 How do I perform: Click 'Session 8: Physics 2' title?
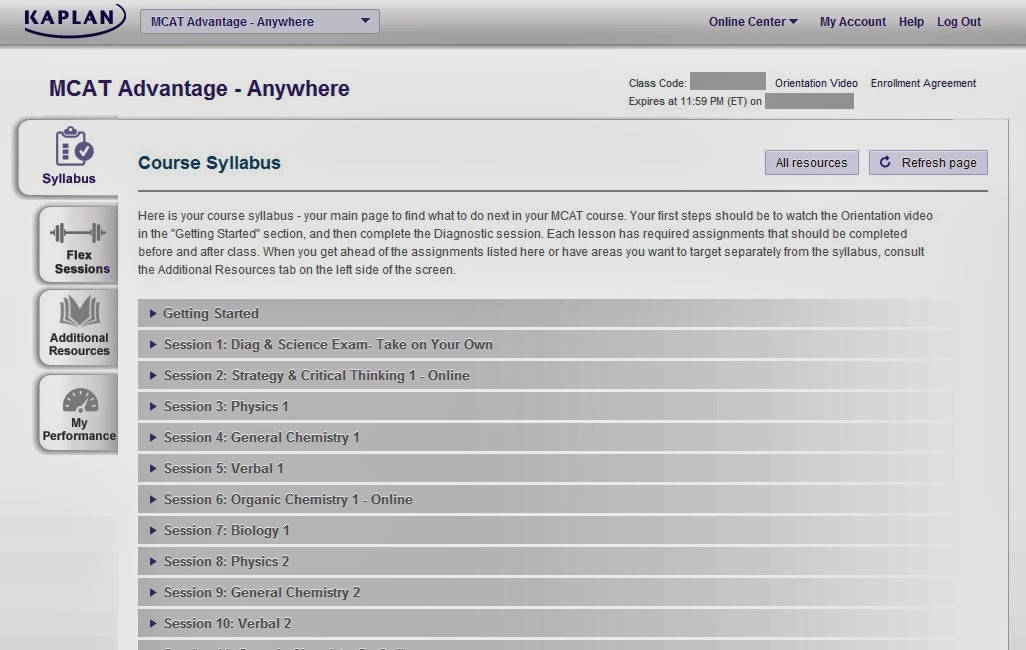click(x=226, y=562)
